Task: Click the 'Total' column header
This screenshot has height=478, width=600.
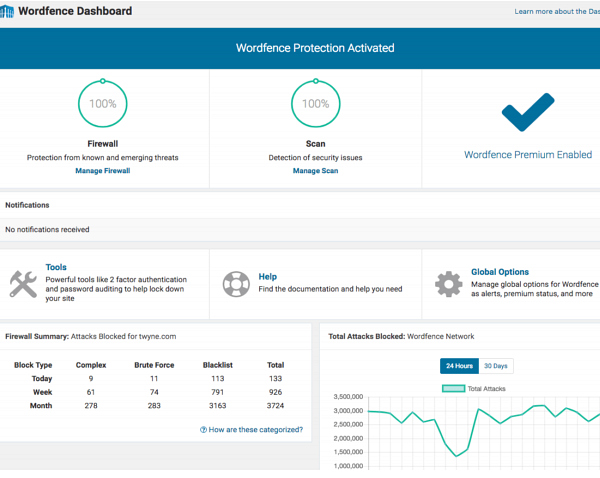Action: pos(276,365)
